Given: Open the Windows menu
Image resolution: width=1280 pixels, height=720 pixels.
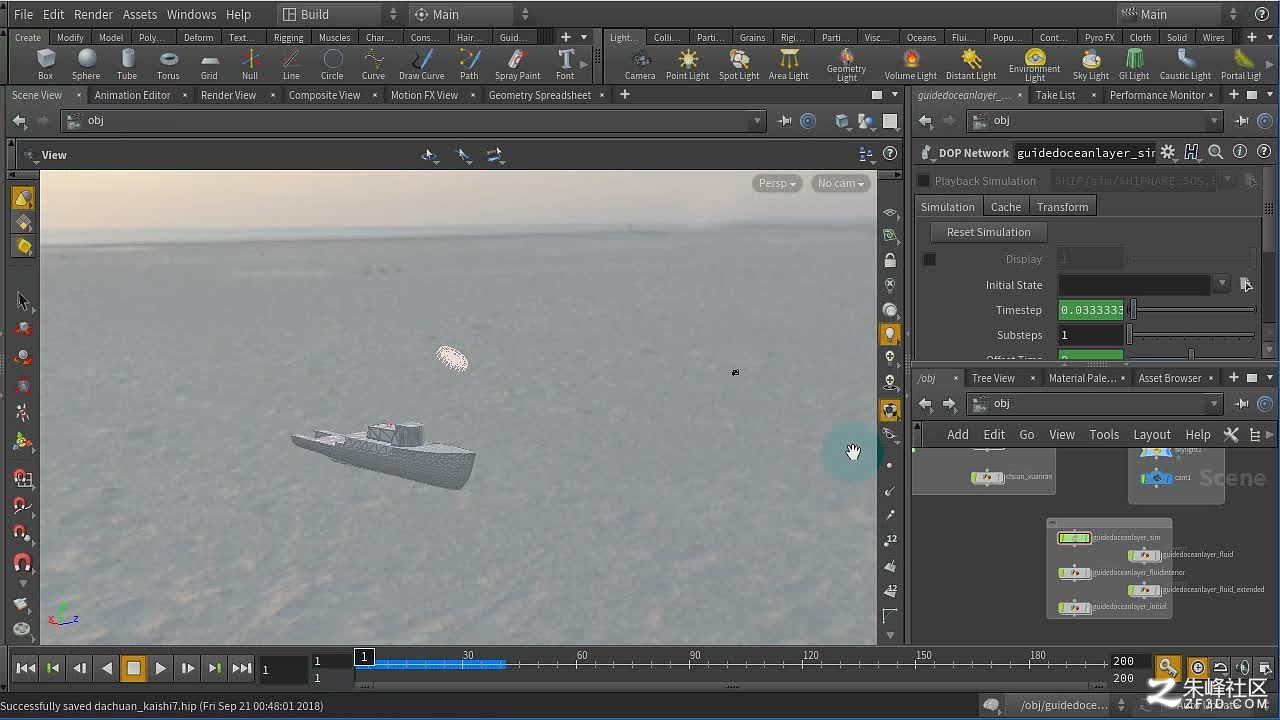Looking at the screenshot, I should (x=191, y=14).
